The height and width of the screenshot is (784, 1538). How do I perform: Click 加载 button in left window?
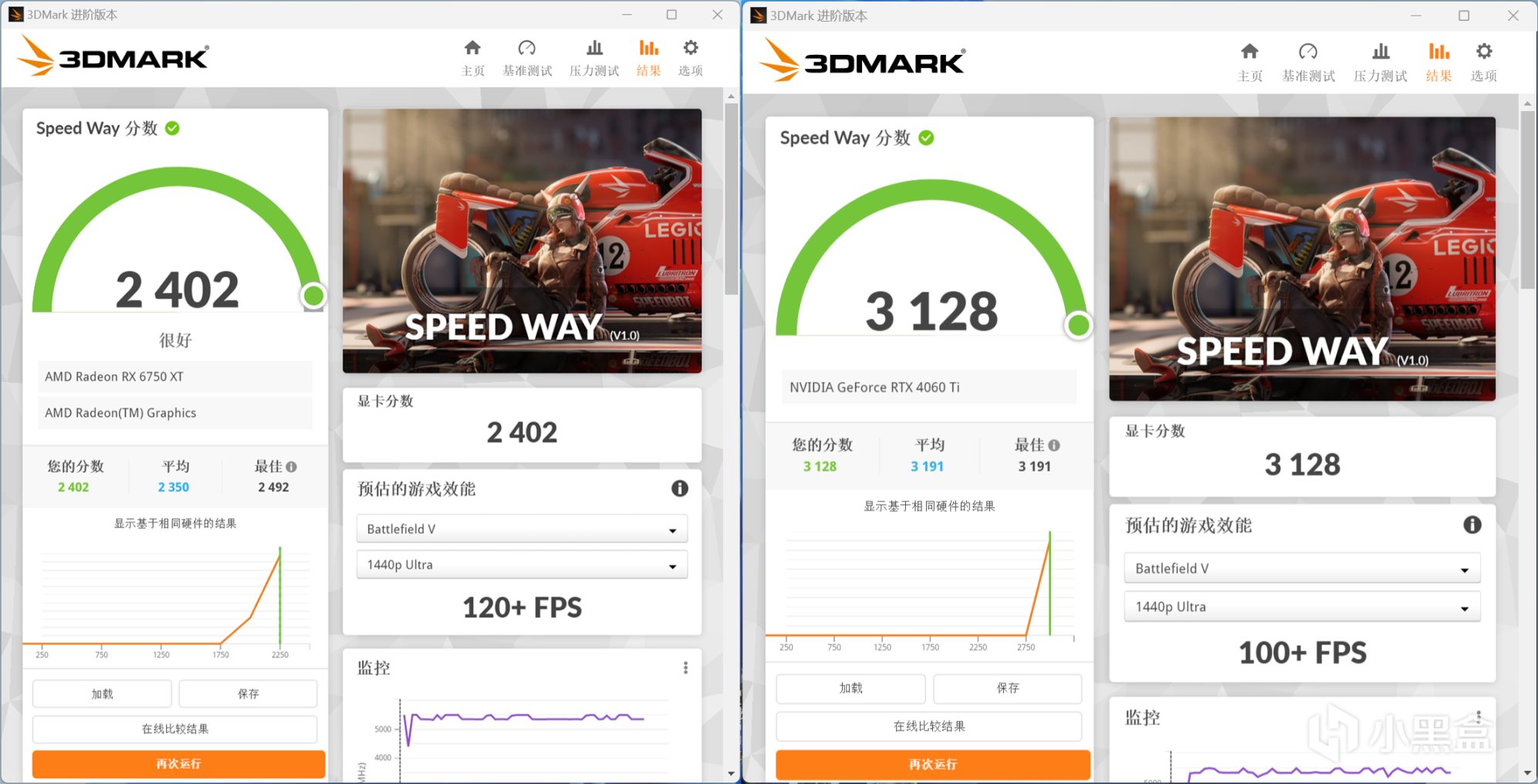(x=102, y=694)
